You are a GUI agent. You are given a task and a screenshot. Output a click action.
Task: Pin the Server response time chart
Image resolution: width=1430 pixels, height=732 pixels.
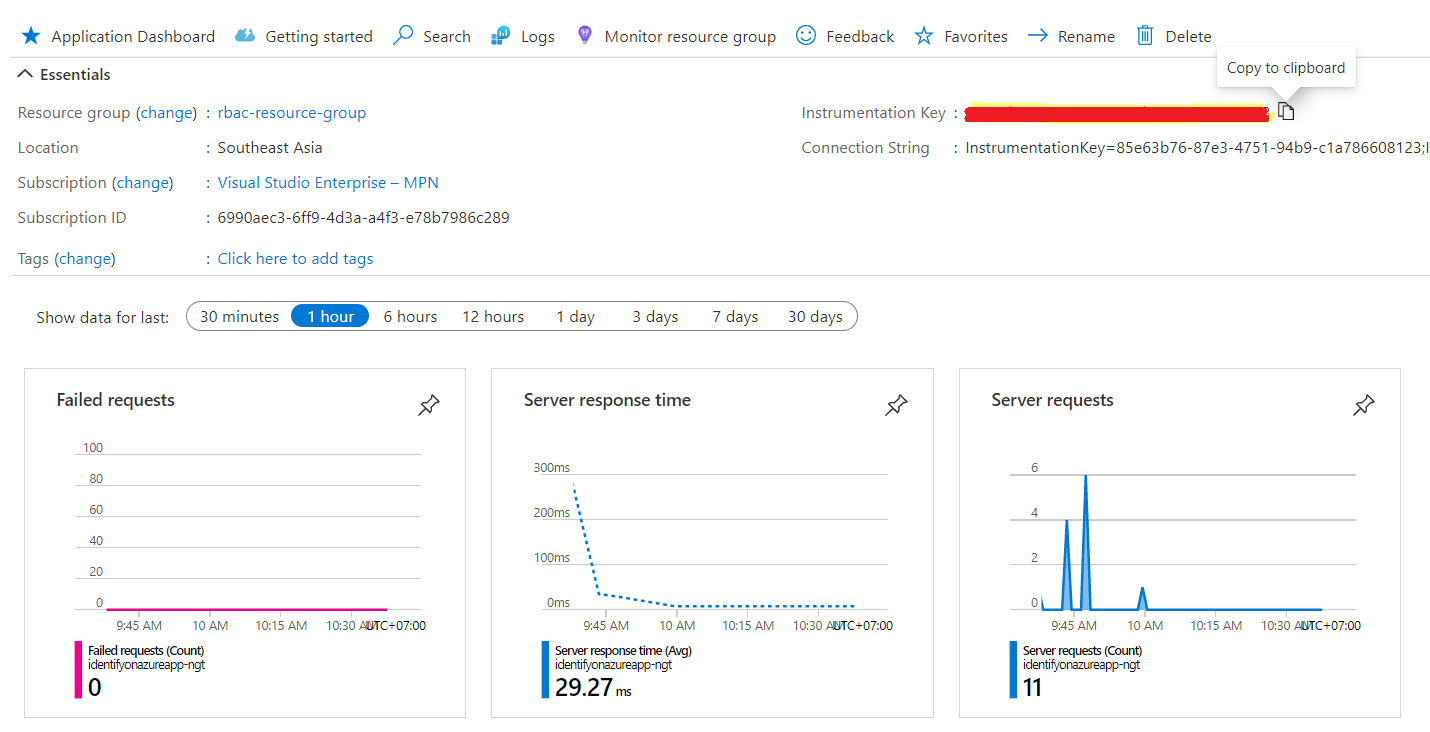click(x=896, y=405)
